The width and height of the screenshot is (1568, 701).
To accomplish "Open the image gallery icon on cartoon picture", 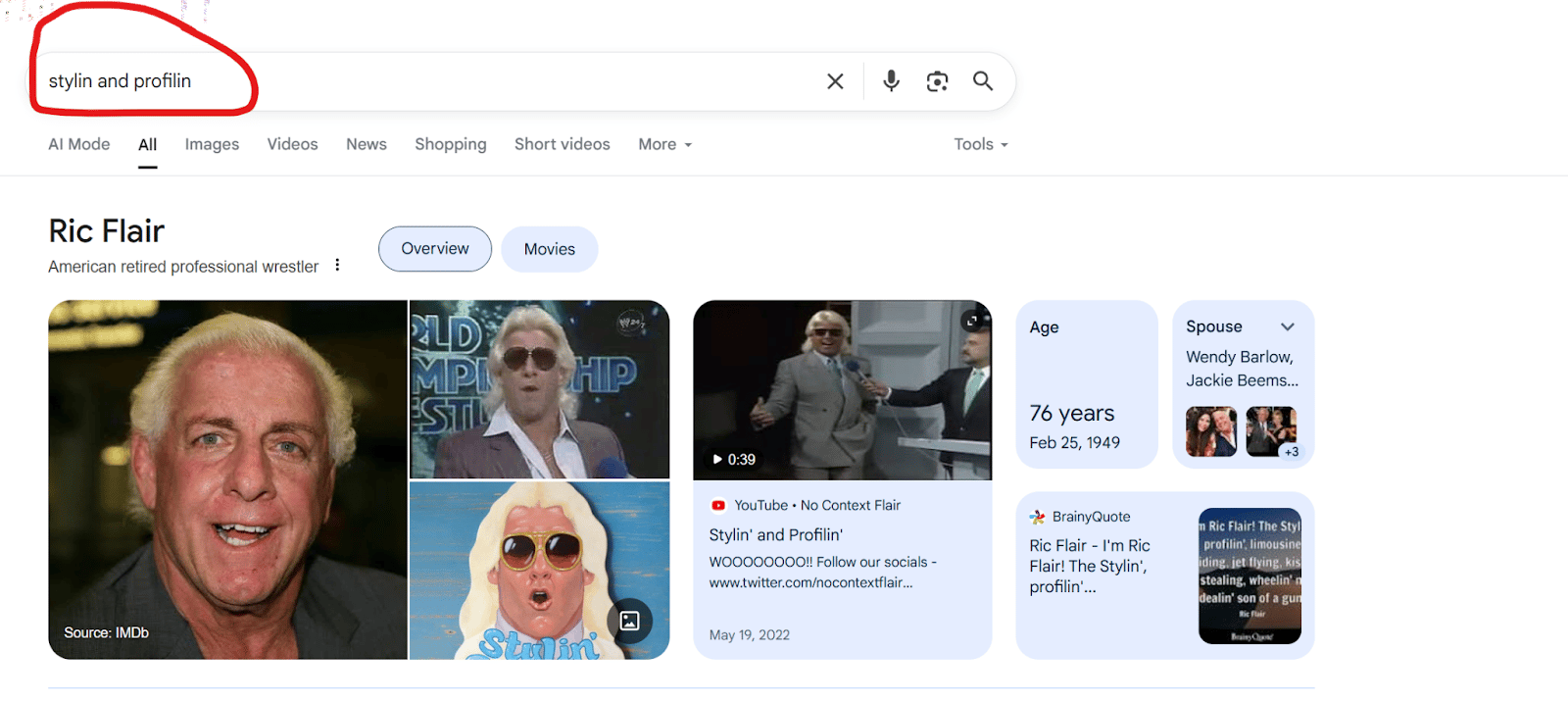I will click(629, 621).
